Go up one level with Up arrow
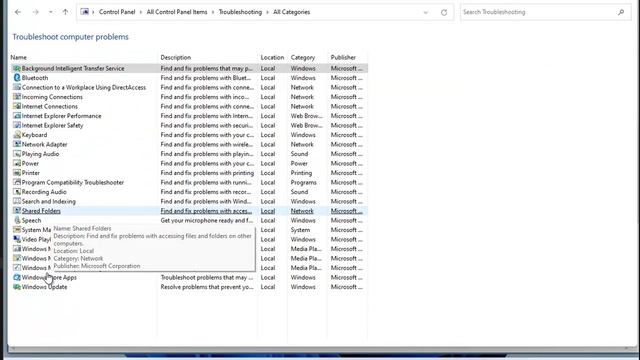 click(x=65, y=12)
